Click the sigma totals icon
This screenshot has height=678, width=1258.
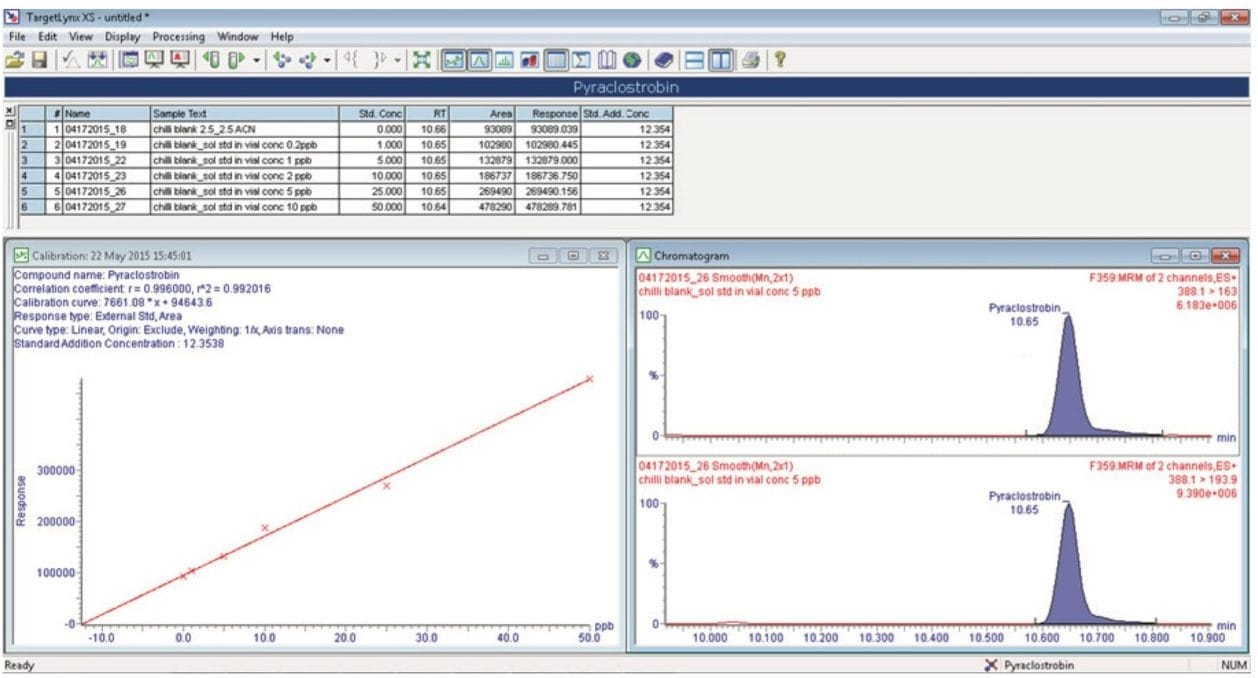[x=583, y=61]
